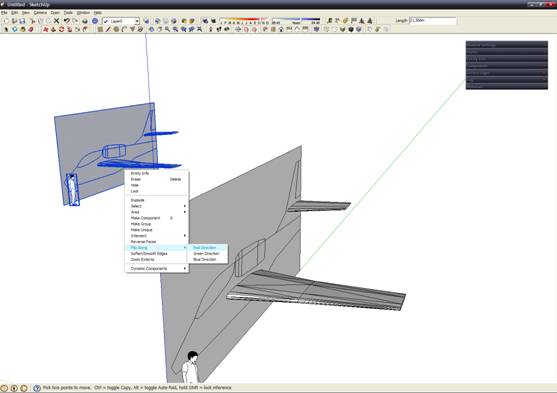Screen dimensions: 557x393
Task: Expand the Area submenu
Action: (x=157, y=212)
